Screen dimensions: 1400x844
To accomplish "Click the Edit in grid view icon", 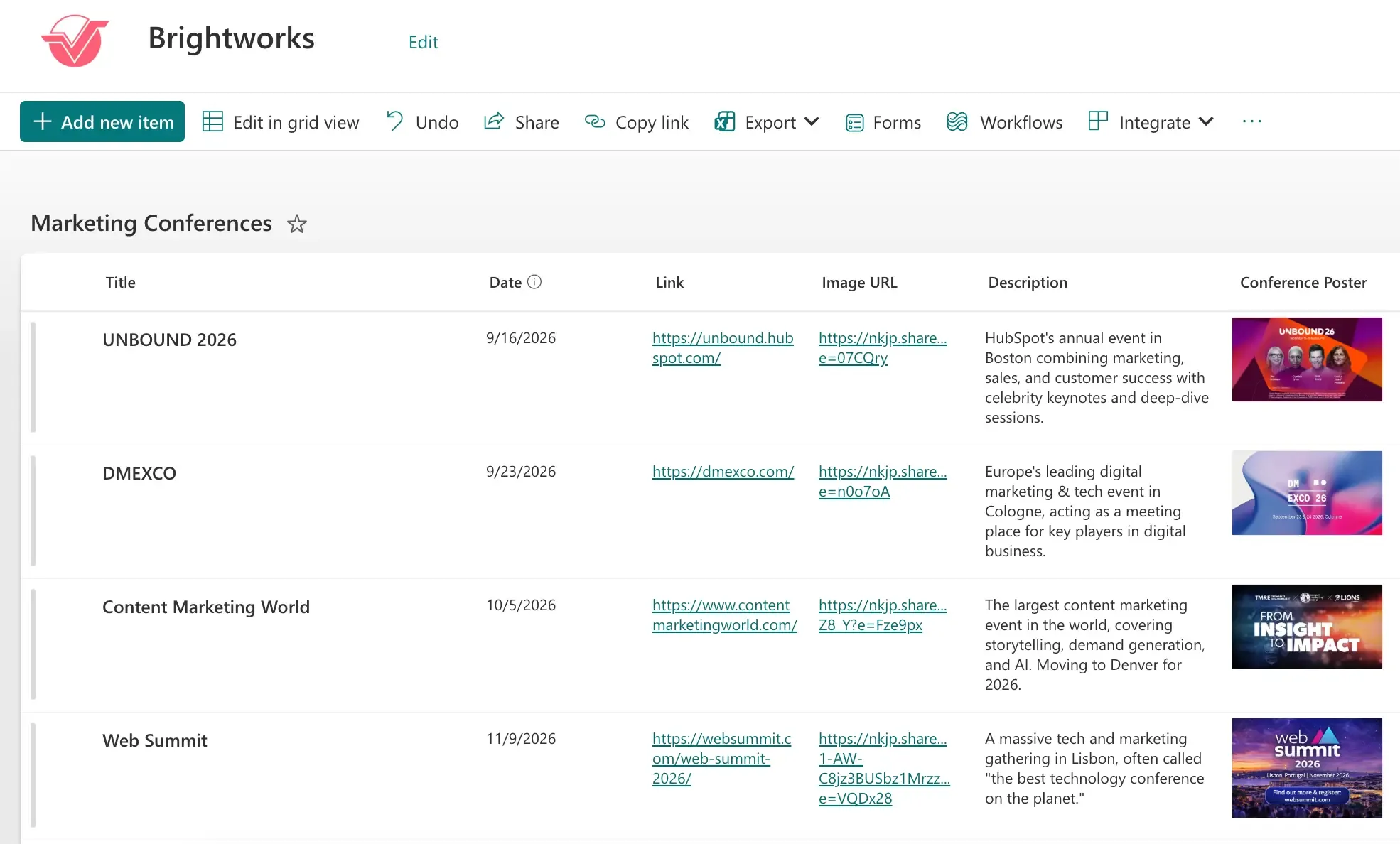I will tap(212, 121).
